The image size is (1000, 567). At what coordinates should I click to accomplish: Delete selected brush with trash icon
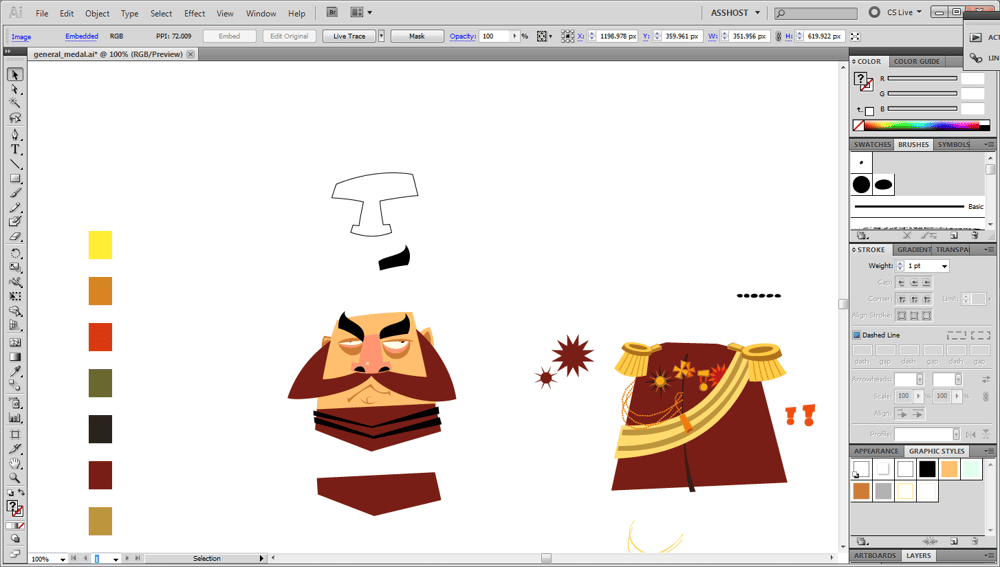(x=974, y=236)
